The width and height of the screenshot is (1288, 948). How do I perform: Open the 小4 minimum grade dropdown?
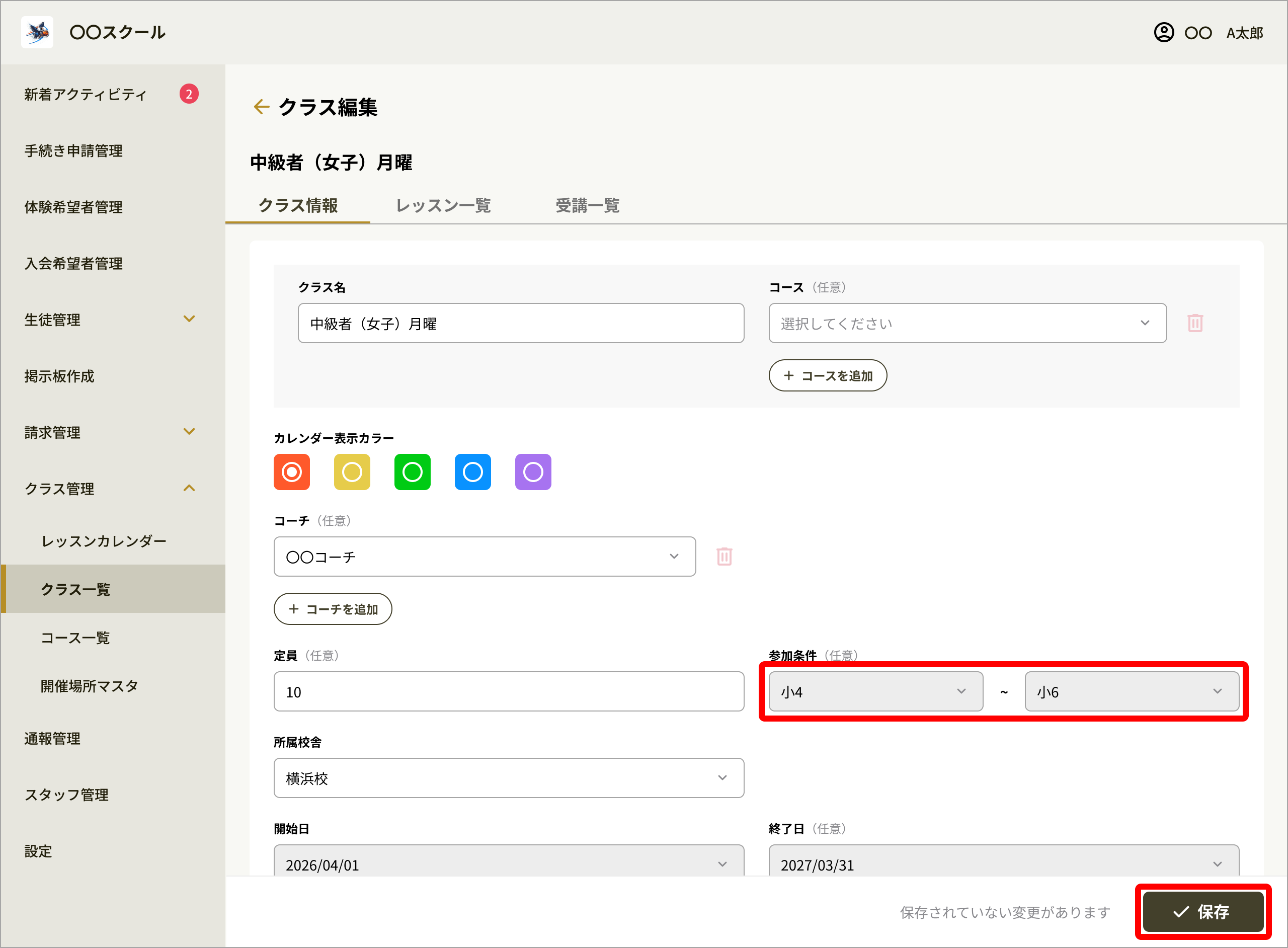875,691
